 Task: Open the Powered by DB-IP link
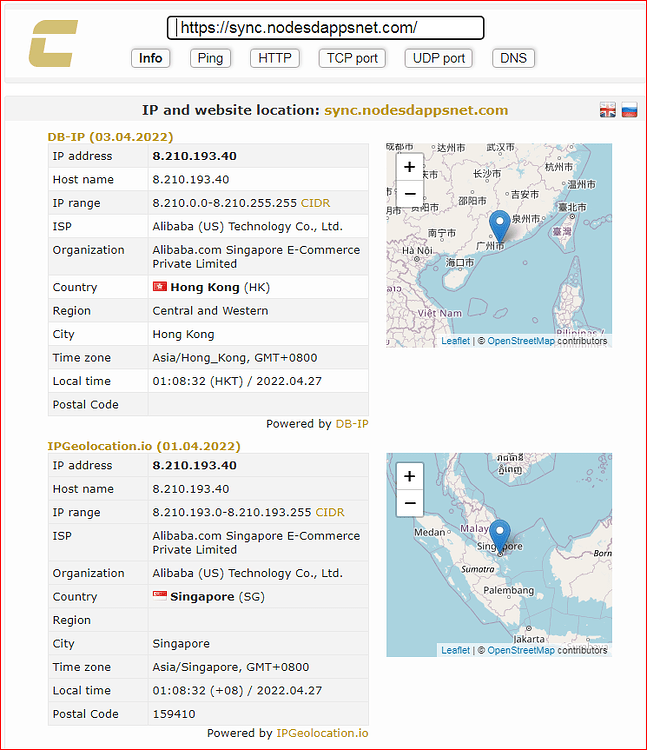(352, 424)
